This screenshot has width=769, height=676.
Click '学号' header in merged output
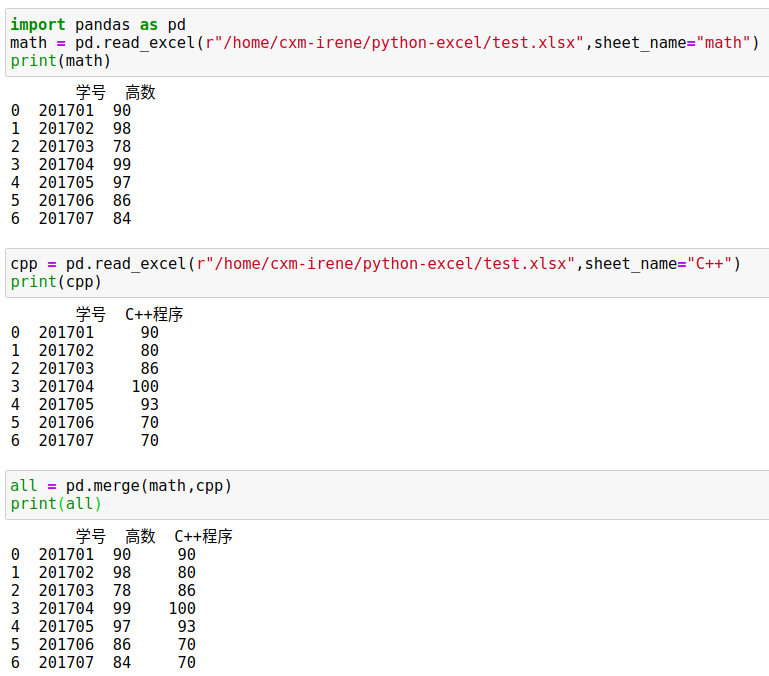[91, 536]
